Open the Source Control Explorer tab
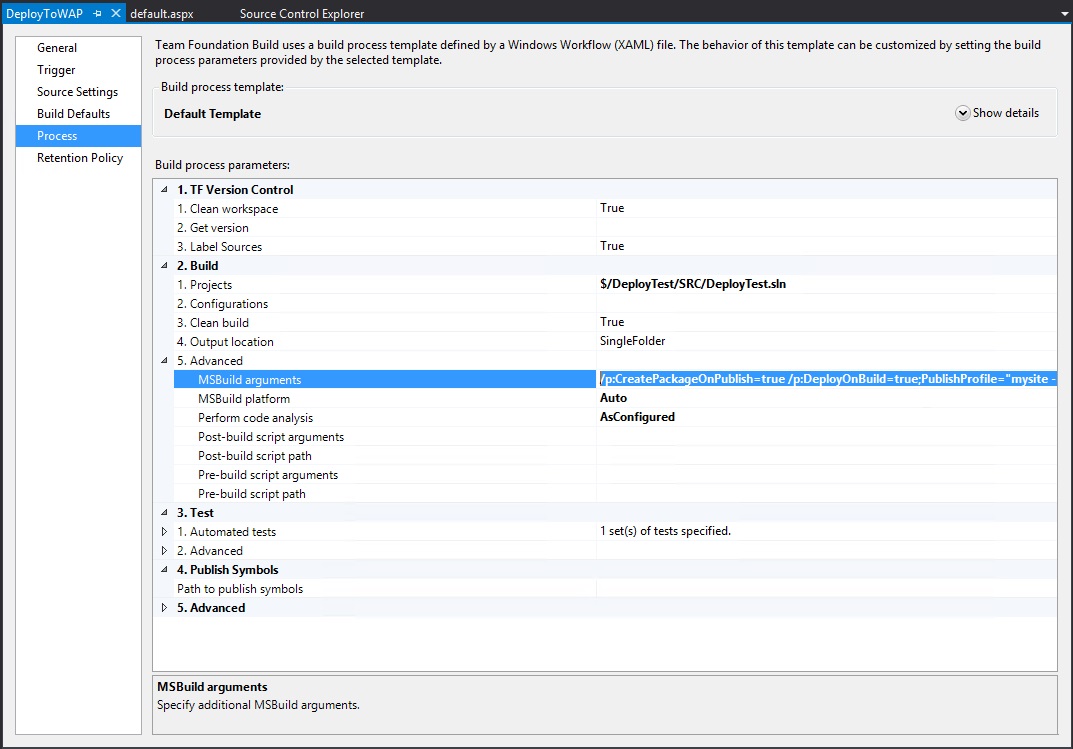Image resolution: width=1073 pixels, height=749 pixels. click(301, 14)
